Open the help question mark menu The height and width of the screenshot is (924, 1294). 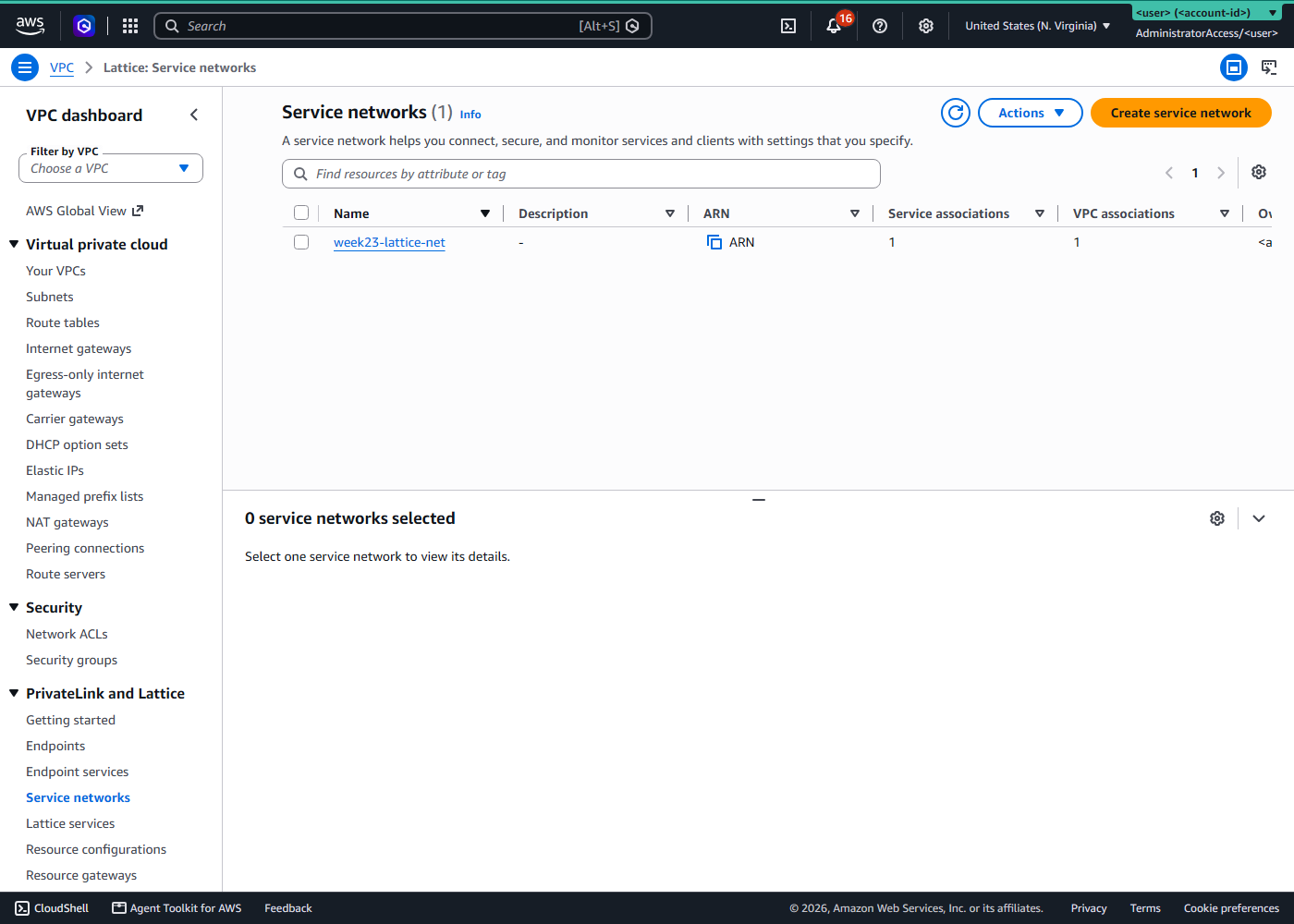(880, 26)
